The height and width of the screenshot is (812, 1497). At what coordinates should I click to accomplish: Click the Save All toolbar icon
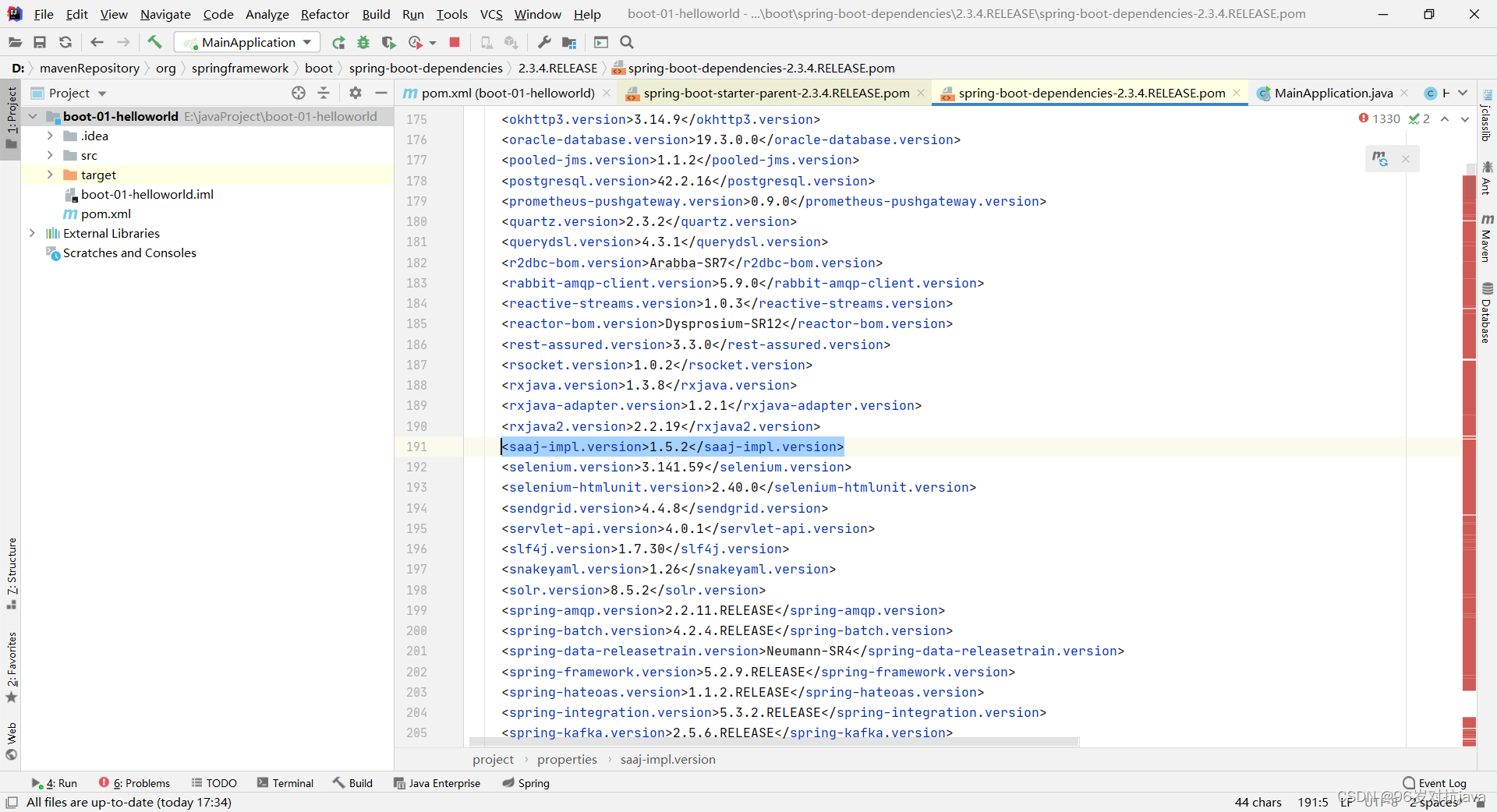coord(40,42)
